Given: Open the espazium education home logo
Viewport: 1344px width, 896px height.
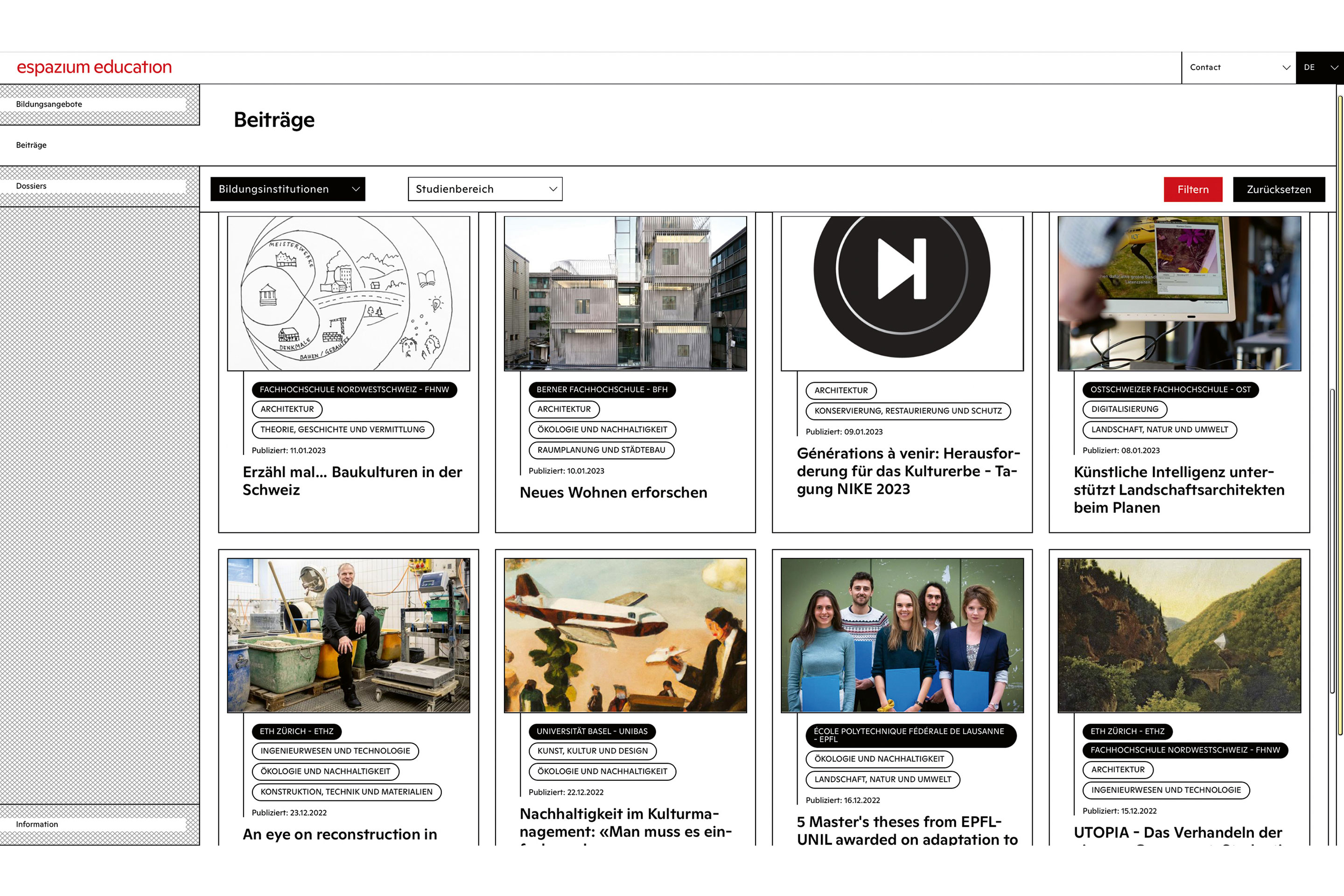Looking at the screenshot, I should point(94,67).
